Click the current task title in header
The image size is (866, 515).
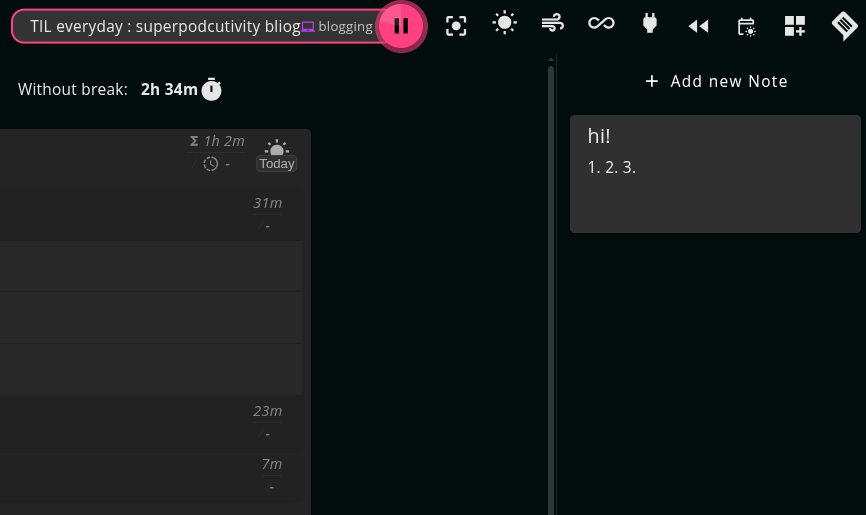tap(165, 27)
